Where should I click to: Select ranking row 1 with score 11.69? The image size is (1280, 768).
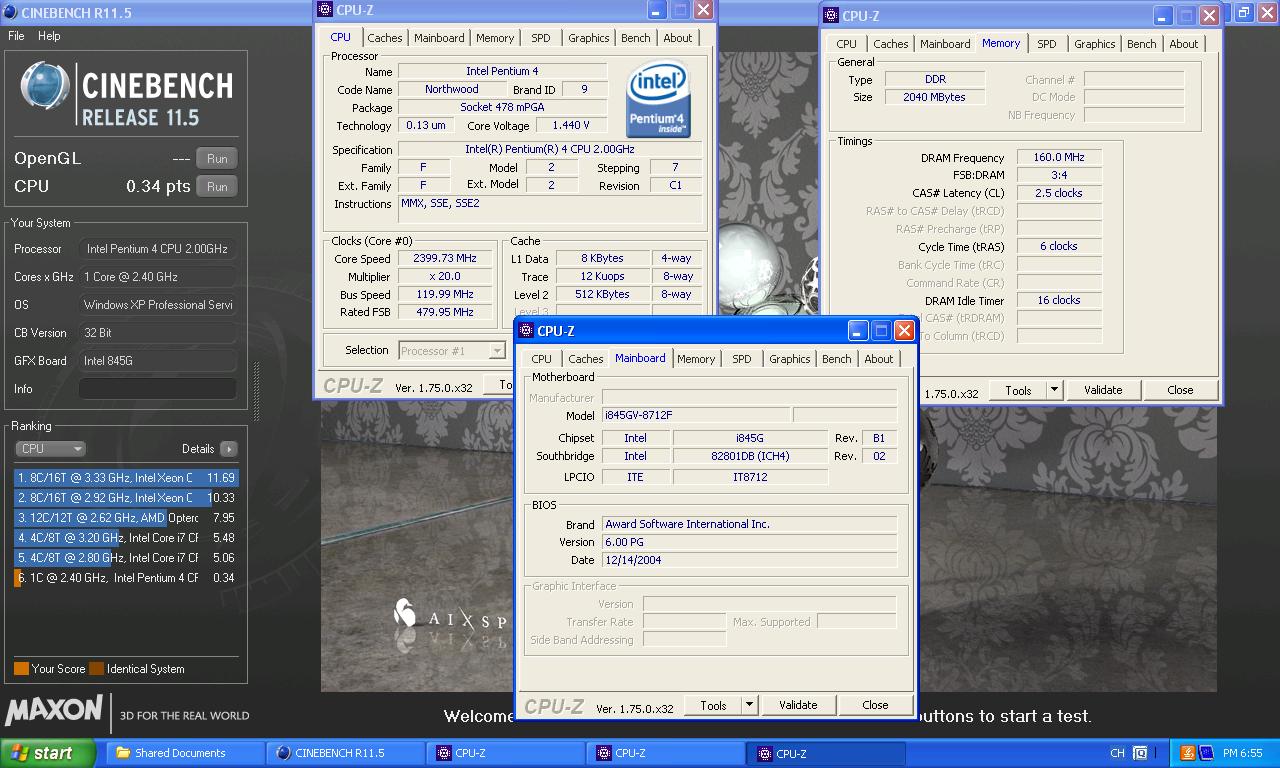(x=126, y=478)
